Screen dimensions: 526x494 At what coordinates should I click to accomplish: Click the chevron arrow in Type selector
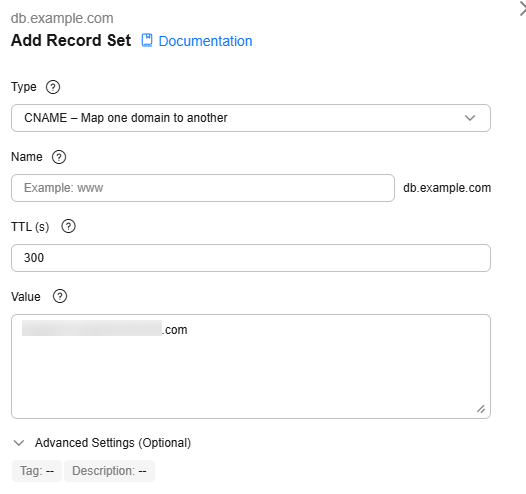470,118
